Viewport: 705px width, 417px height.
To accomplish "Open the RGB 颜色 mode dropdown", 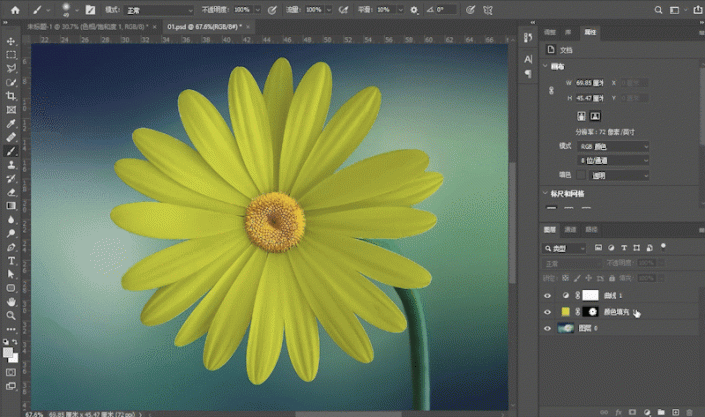I will [612, 146].
